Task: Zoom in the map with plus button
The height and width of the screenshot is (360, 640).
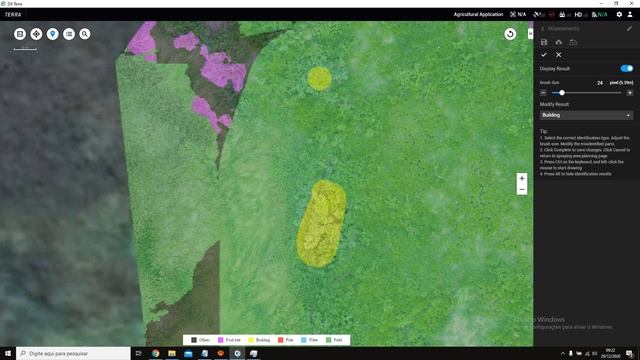Action: tap(522, 178)
